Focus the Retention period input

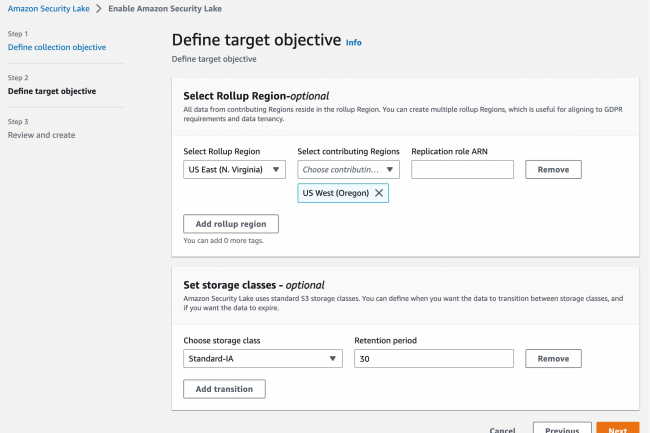tap(434, 358)
